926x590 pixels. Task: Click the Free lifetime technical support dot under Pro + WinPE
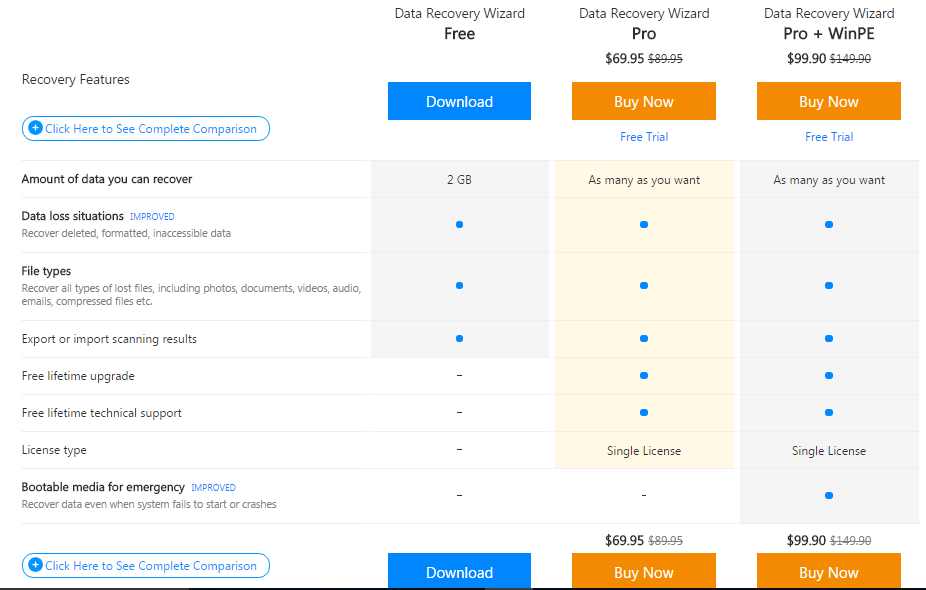[829, 412]
